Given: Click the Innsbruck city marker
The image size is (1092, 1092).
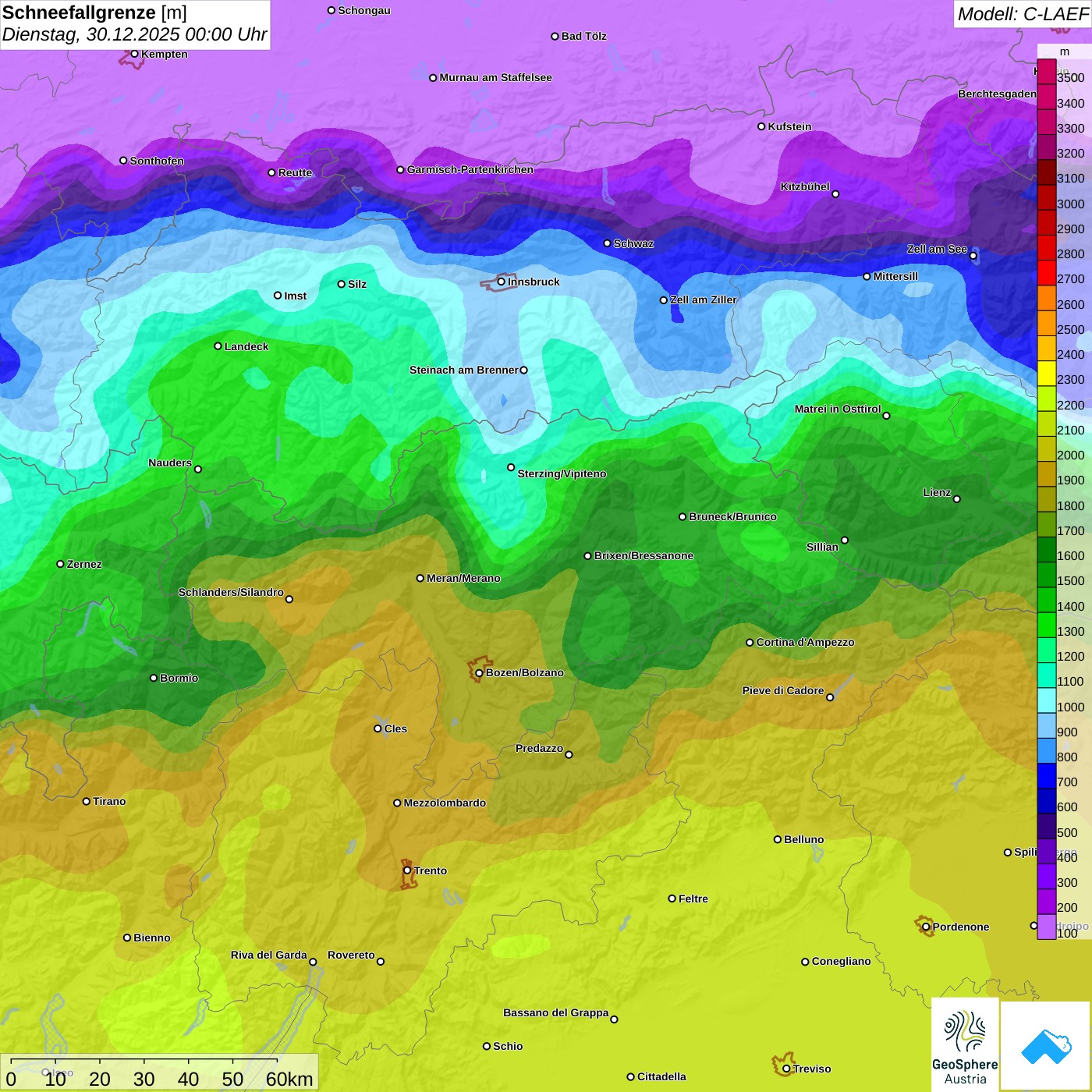Looking at the screenshot, I should [501, 282].
